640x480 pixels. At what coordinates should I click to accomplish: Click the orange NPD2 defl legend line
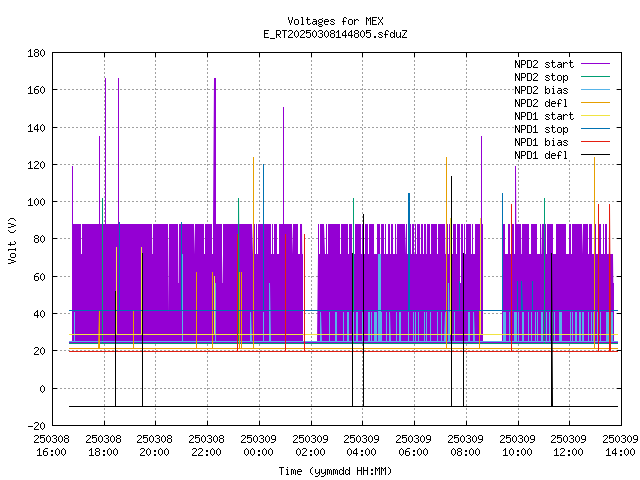(x=595, y=102)
